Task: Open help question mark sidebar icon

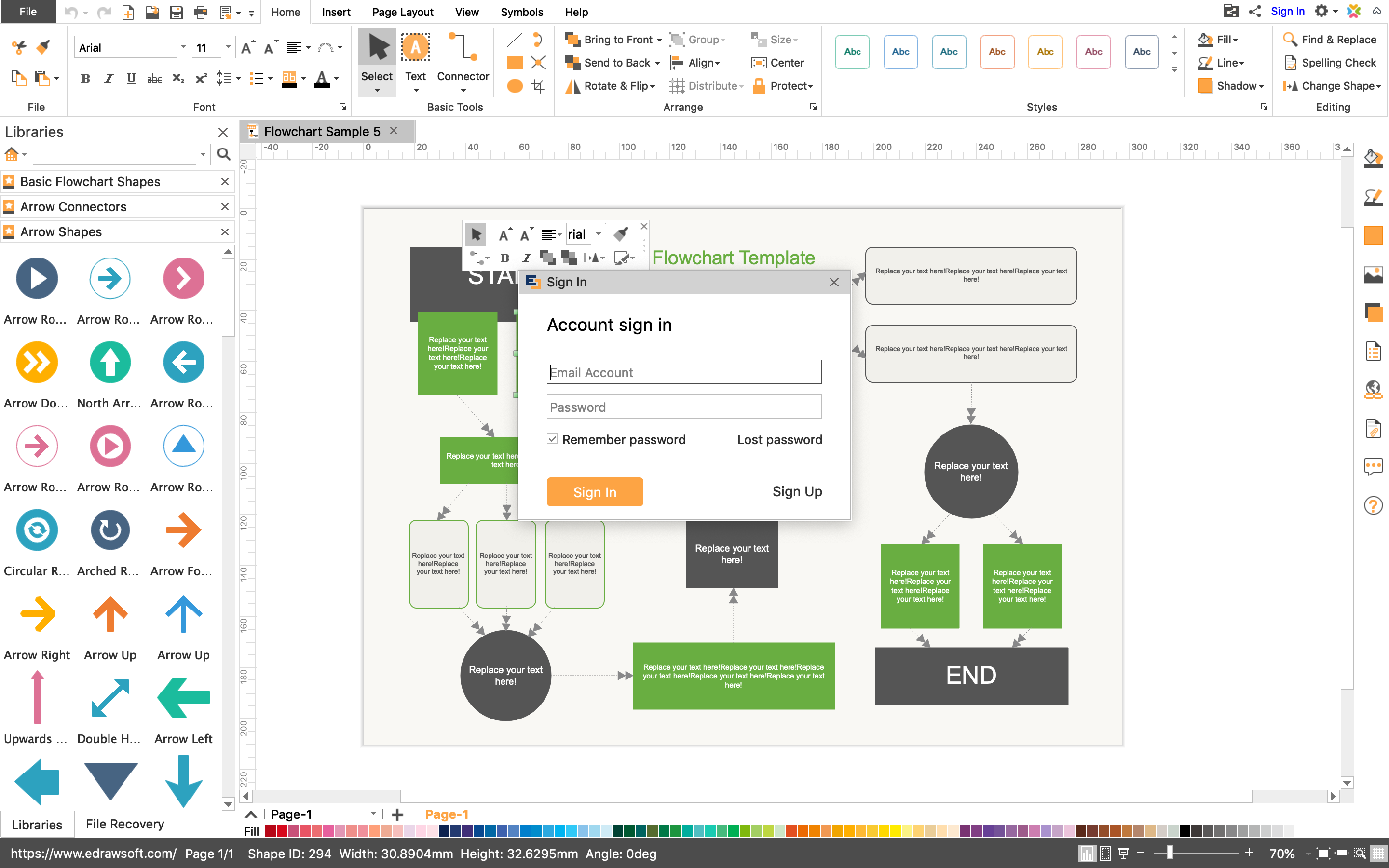Action: click(x=1373, y=506)
